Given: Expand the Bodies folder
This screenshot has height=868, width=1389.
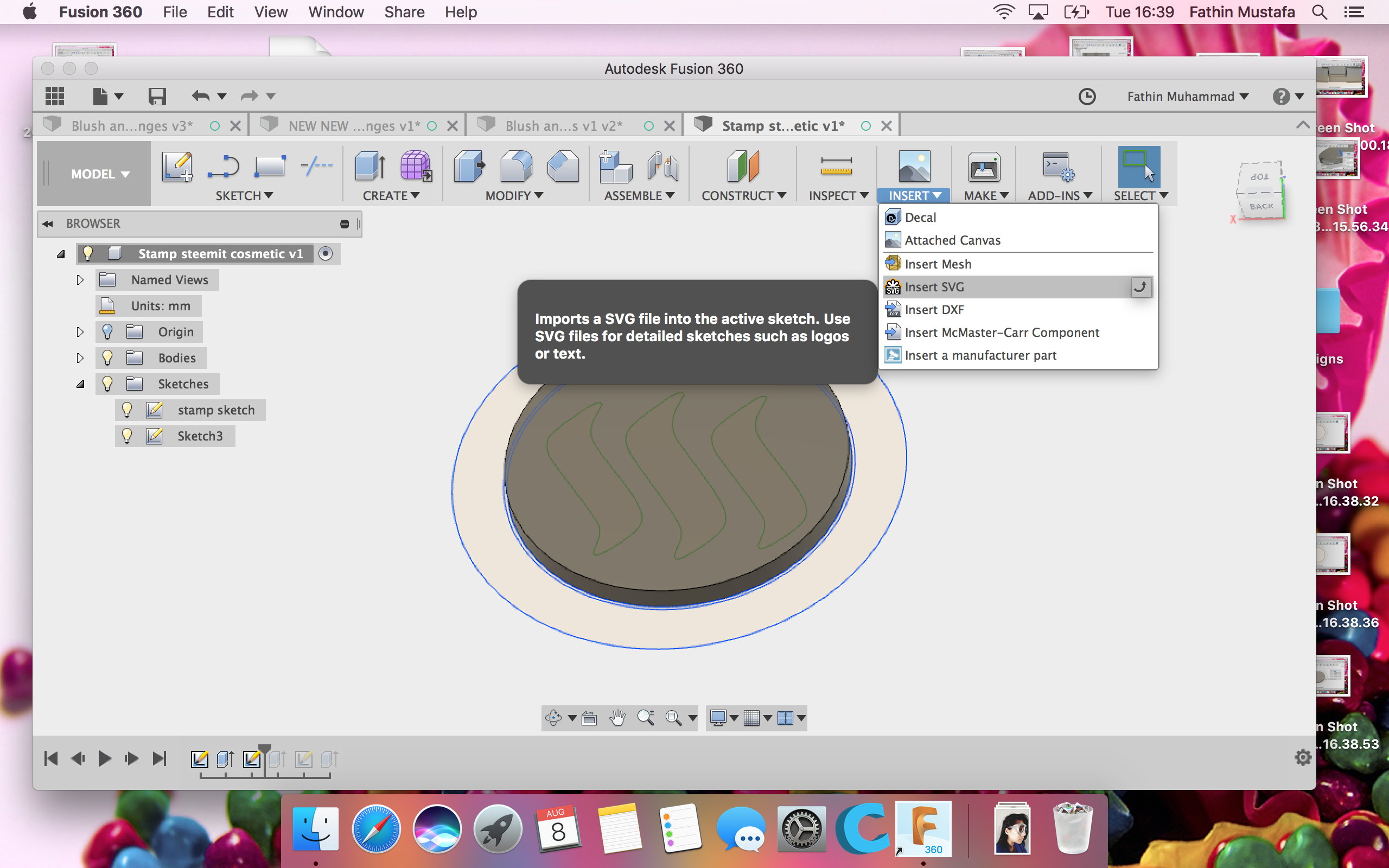Looking at the screenshot, I should tap(80, 358).
